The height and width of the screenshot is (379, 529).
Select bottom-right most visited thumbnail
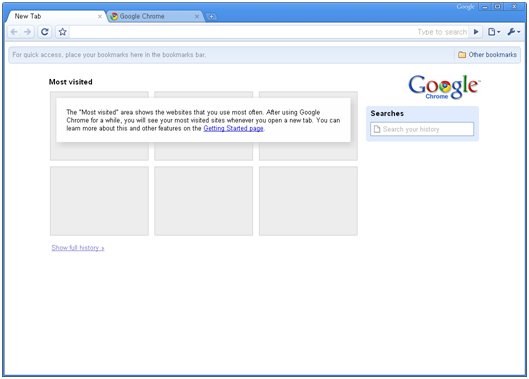coord(308,201)
